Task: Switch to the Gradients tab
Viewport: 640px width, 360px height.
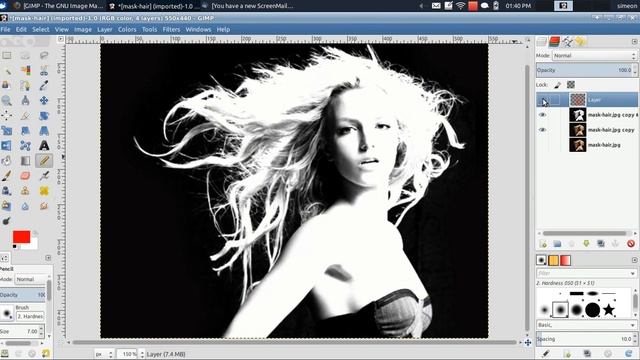Action: click(x=565, y=260)
